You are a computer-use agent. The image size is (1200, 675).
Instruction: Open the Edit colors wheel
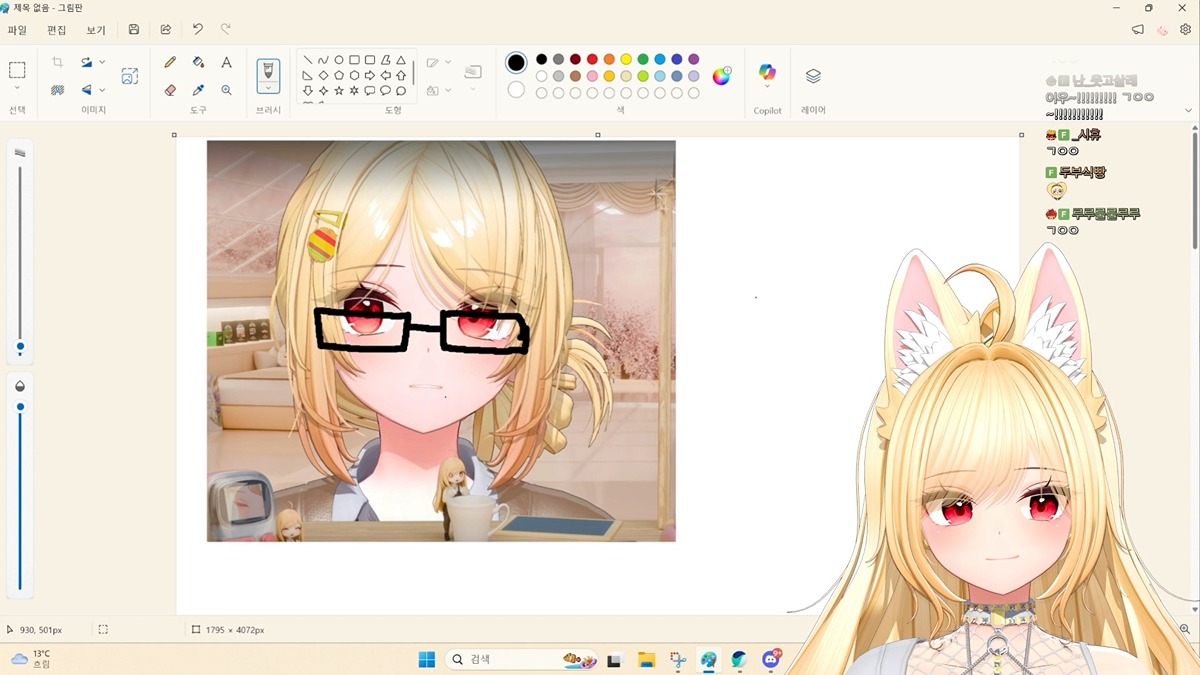[721, 76]
